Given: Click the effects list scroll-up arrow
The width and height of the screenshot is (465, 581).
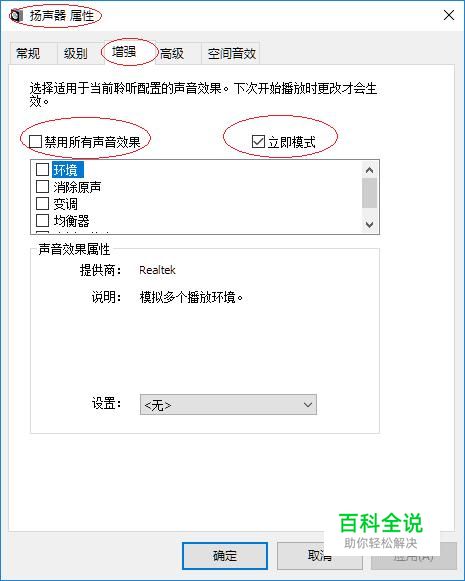Looking at the screenshot, I should (369, 170).
